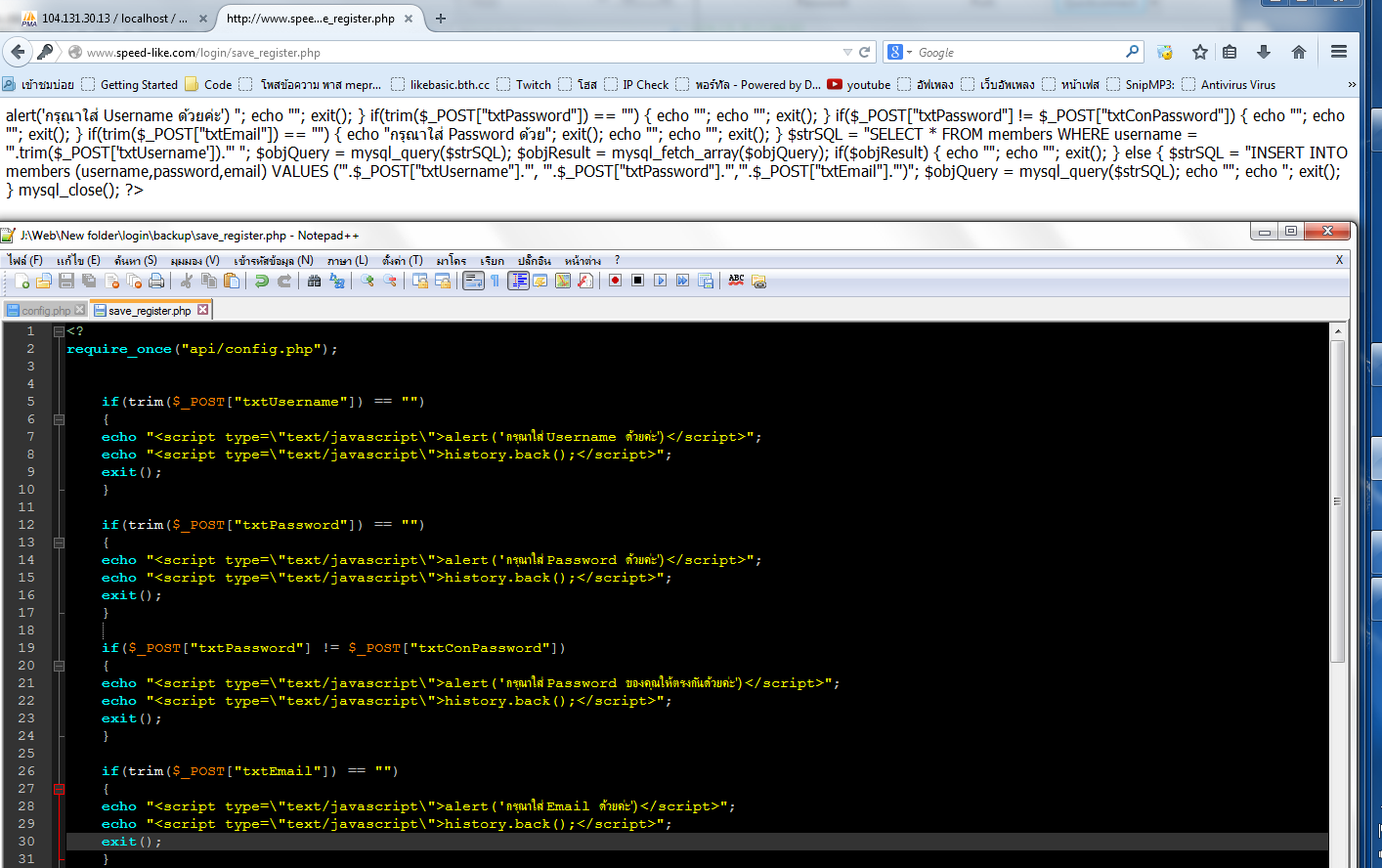1382x868 pixels.
Task: Click the Paste clipboard icon
Action: coord(231,282)
